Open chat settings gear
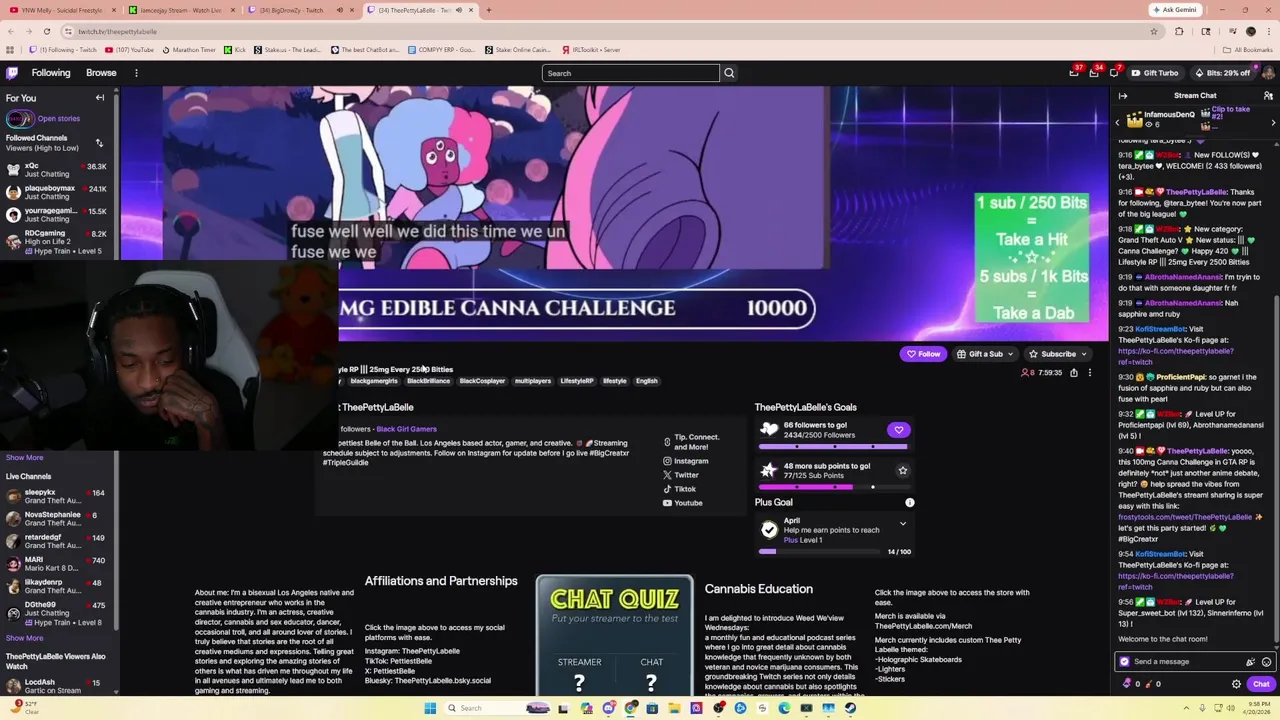The width and height of the screenshot is (1280, 720). (x=1236, y=684)
